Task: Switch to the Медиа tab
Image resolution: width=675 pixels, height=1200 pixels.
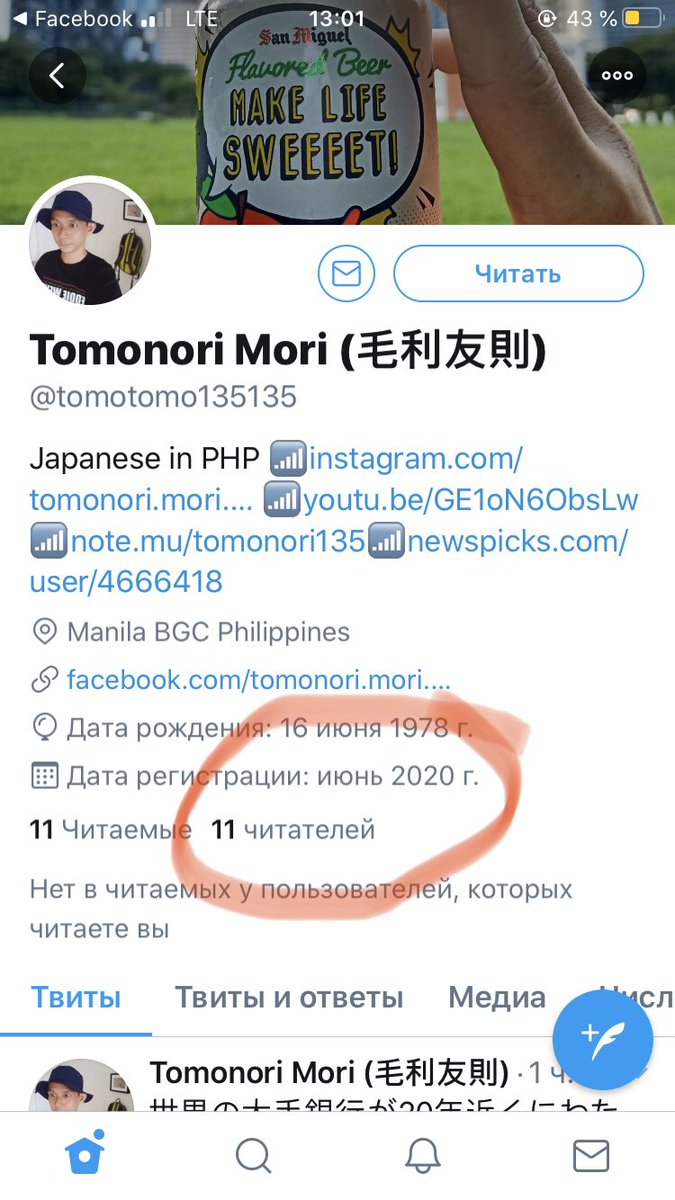Action: coord(497,997)
